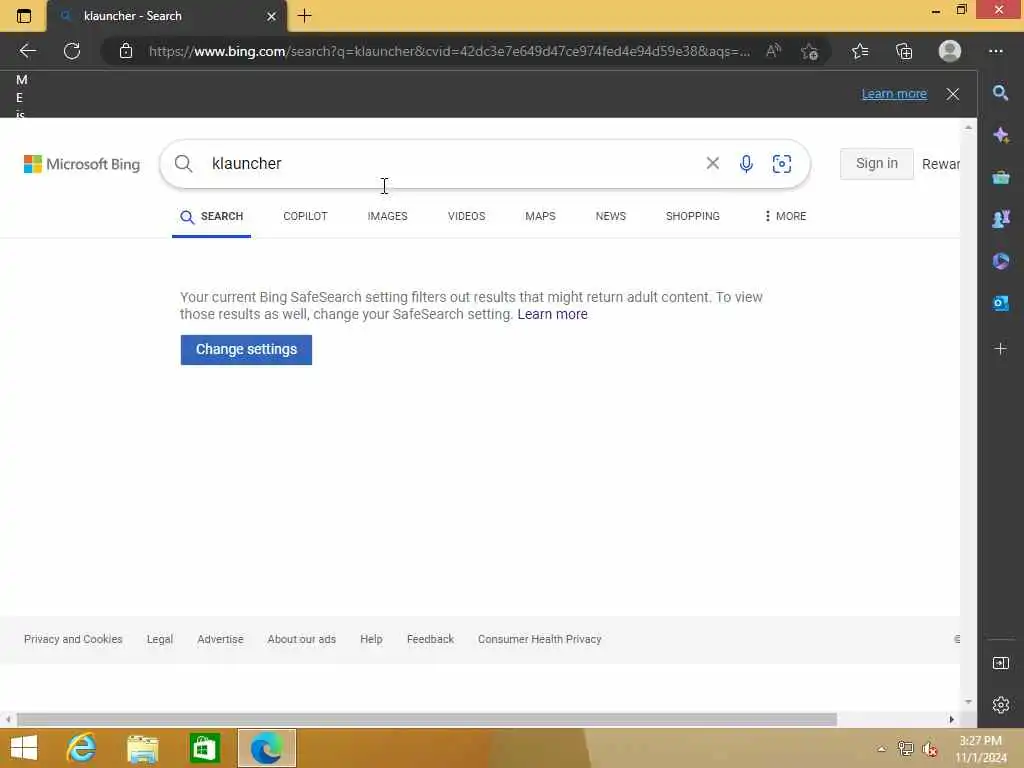Open the sidebar Tools briefcase icon
The image size is (1024, 768).
click(x=1000, y=177)
